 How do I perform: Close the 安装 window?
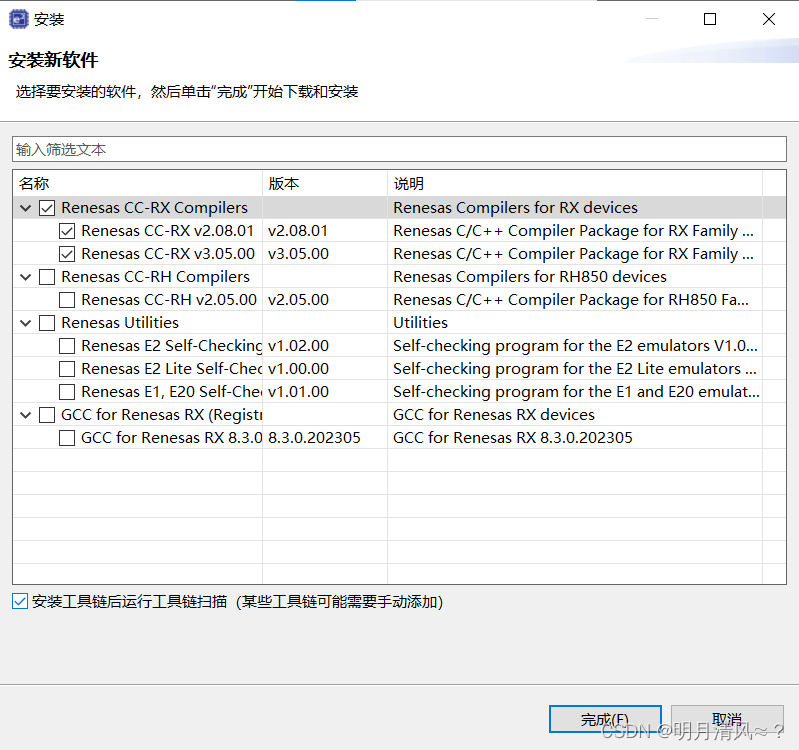coord(768,19)
